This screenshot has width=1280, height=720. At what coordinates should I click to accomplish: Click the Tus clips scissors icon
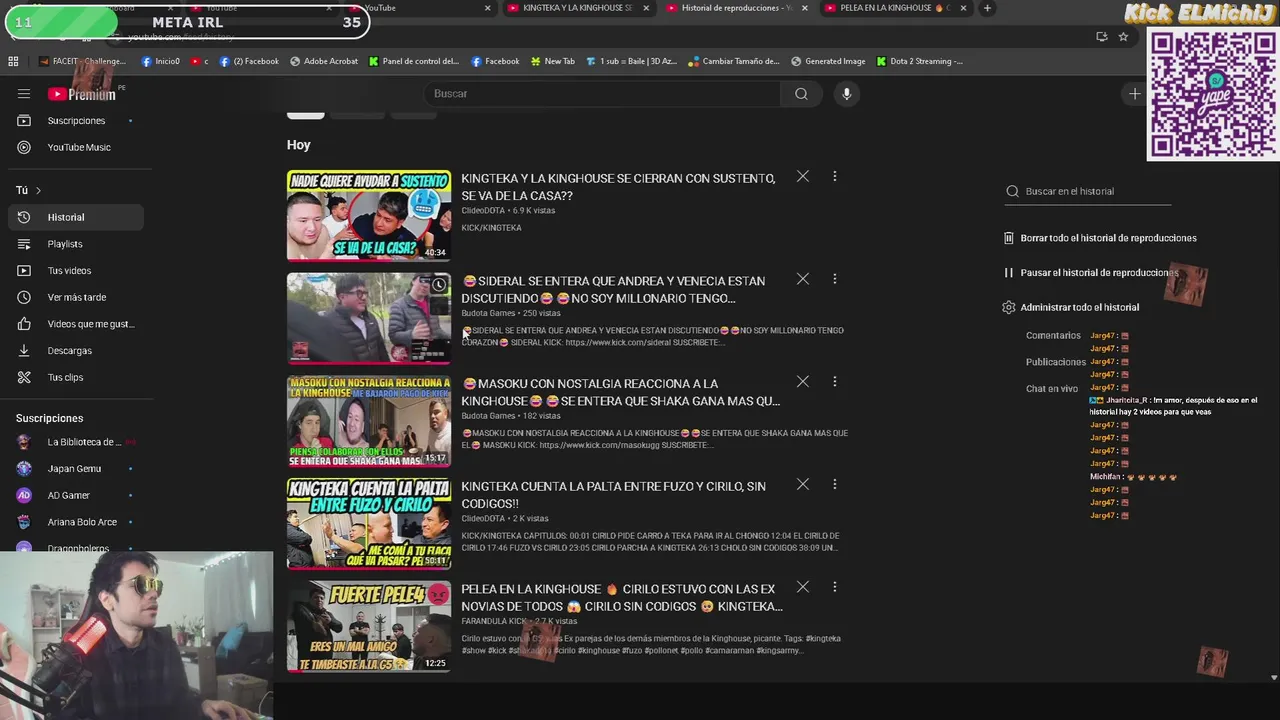point(24,377)
